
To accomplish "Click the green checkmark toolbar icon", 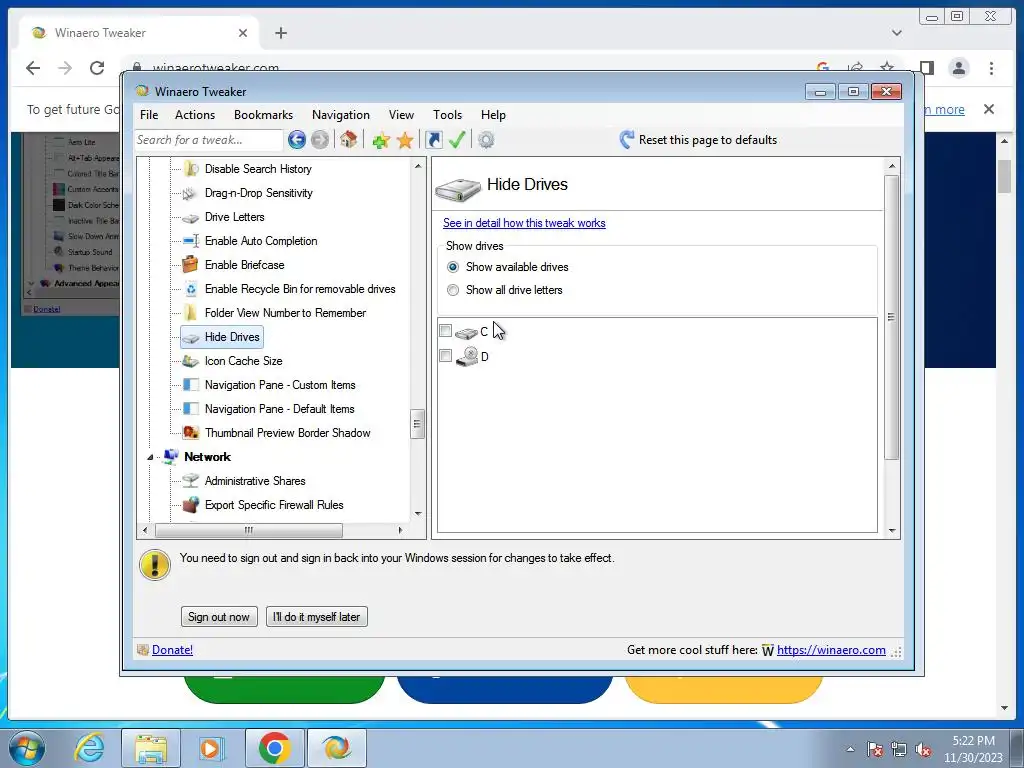I will [456, 139].
